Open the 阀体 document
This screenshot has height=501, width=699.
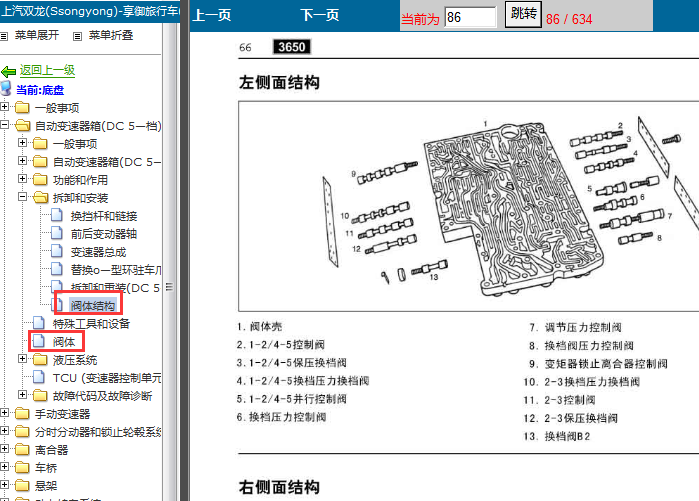click(64, 342)
